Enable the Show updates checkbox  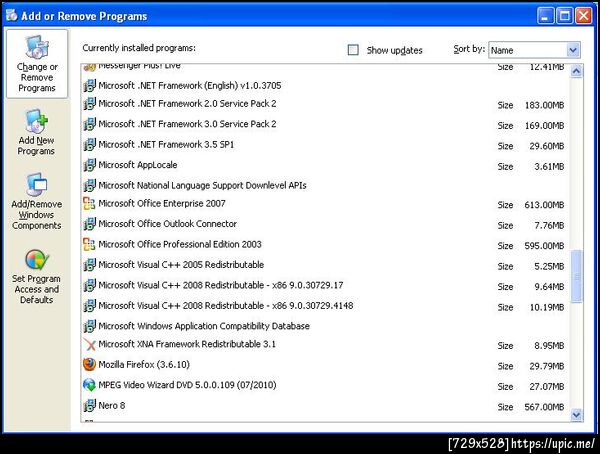pyautogui.click(x=353, y=50)
